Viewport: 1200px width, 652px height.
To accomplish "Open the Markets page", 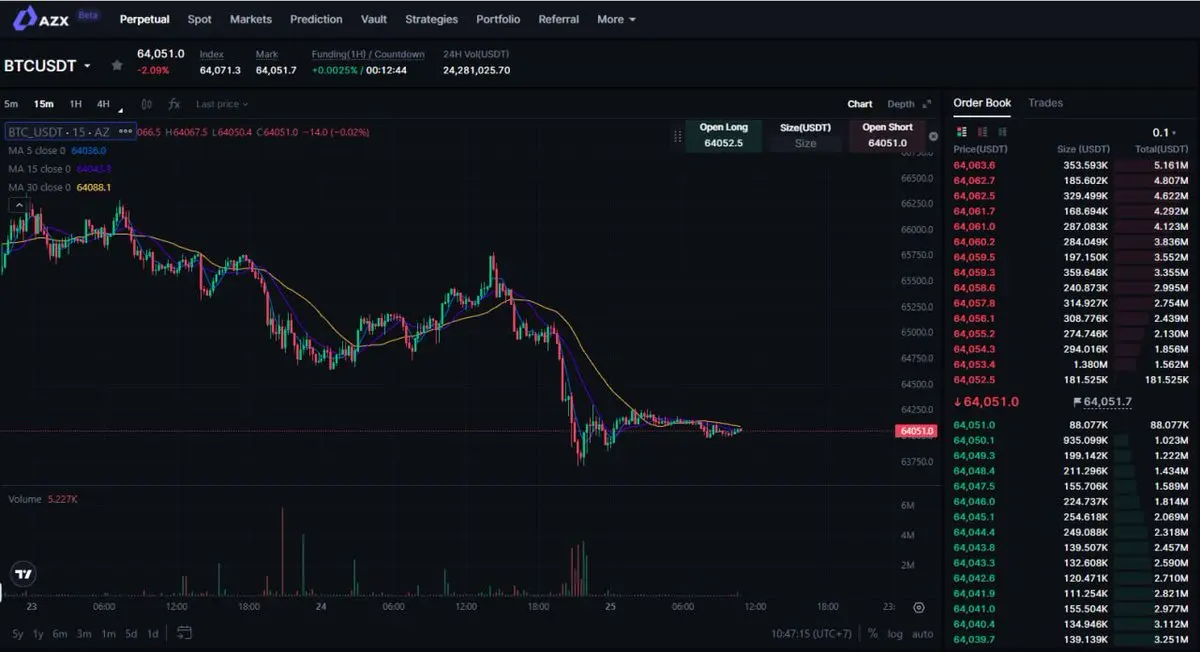I will pos(250,19).
